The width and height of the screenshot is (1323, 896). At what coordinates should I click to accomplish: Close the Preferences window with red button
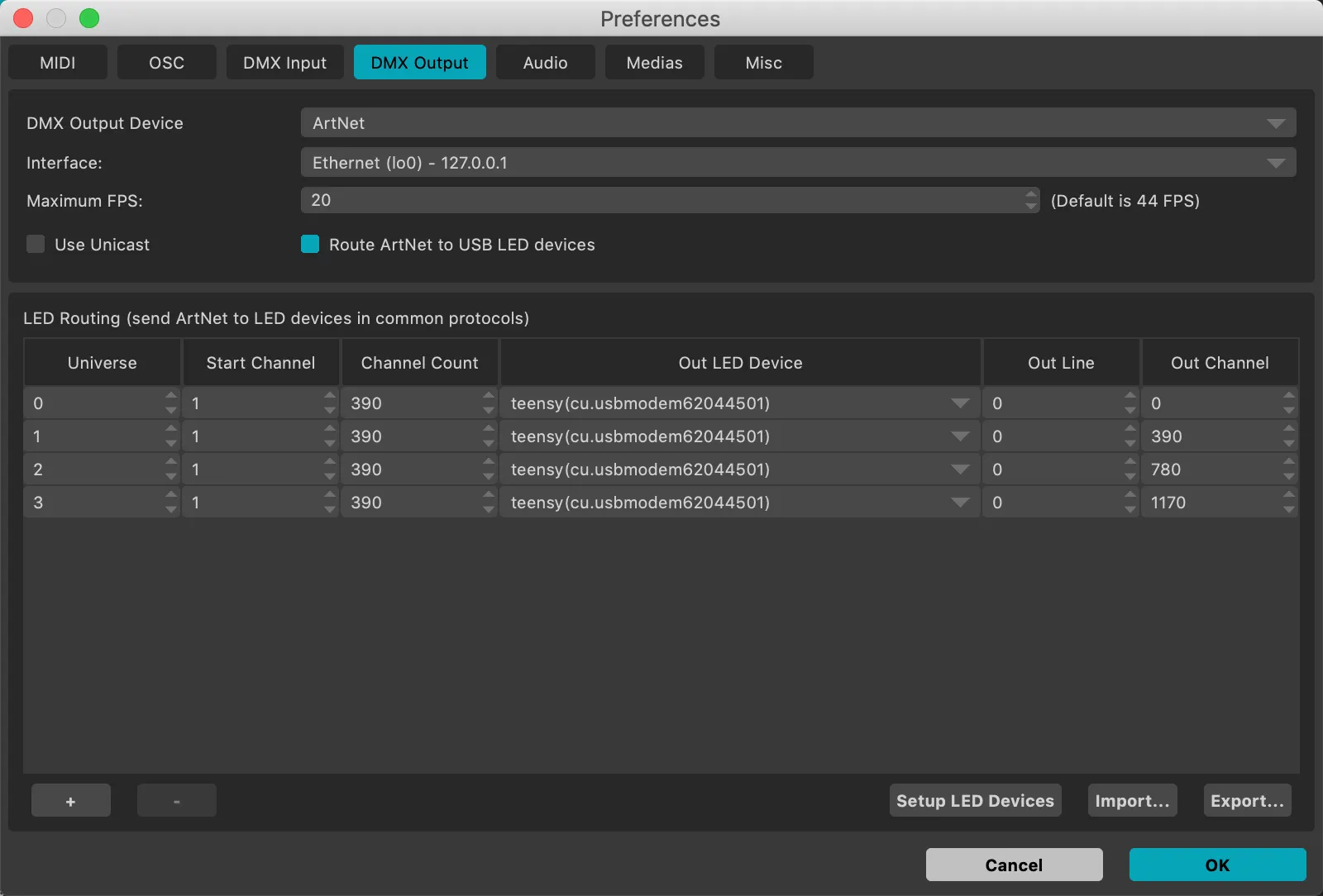pos(23,18)
